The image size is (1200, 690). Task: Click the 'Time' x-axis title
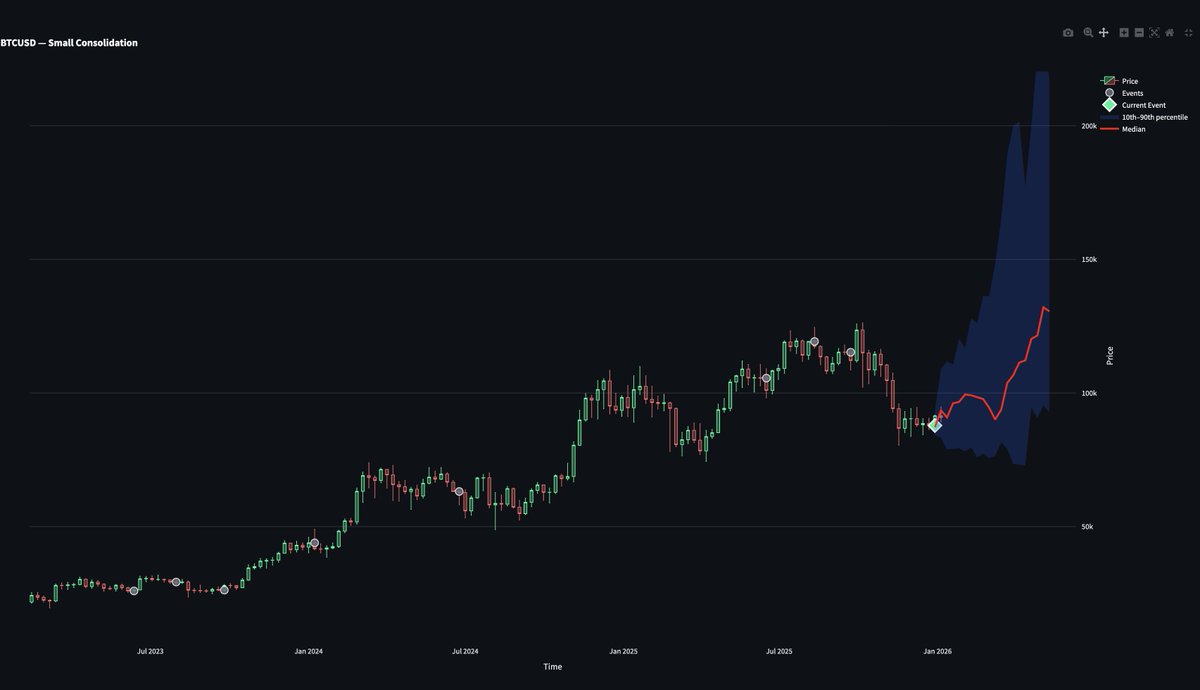tap(553, 666)
